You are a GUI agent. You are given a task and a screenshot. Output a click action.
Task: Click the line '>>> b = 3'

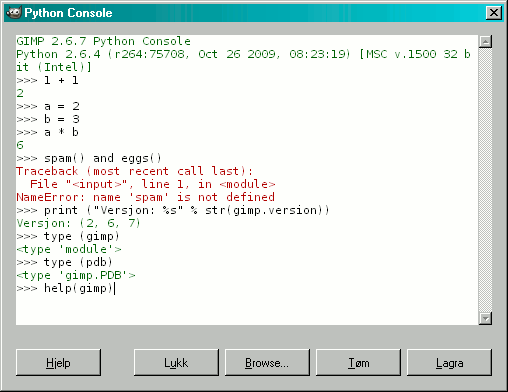[48, 119]
